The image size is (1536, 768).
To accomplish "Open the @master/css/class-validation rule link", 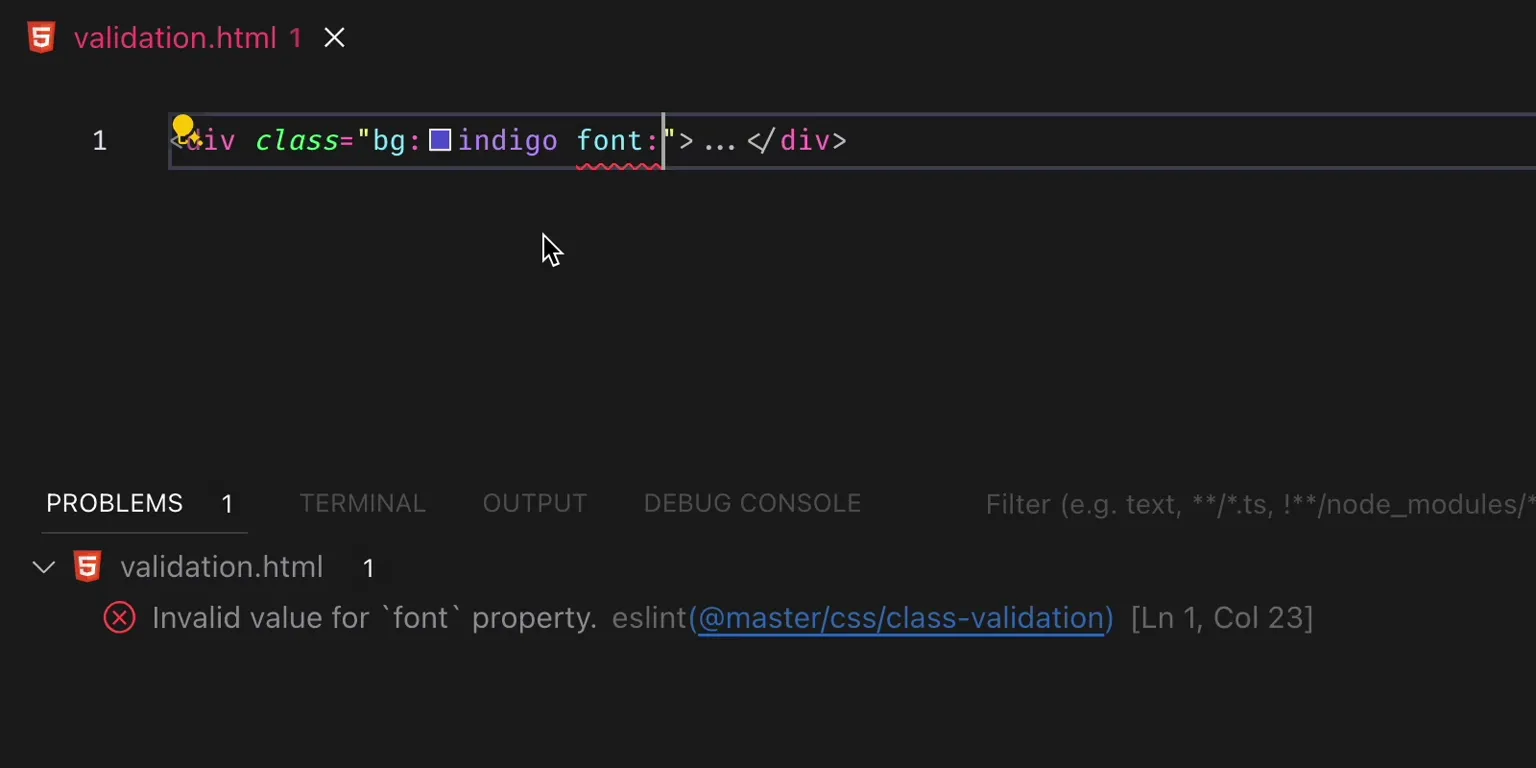I will (x=901, y=618).
